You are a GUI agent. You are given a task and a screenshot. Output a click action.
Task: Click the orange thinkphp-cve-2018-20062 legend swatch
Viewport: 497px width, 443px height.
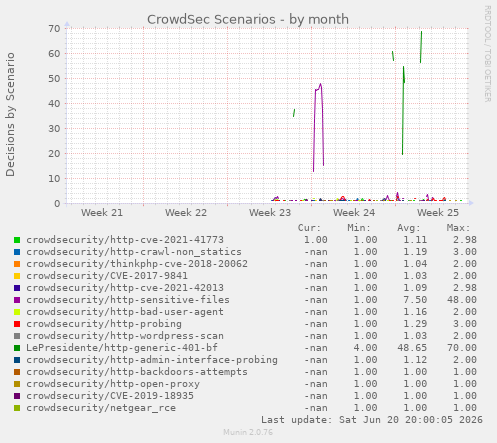[17, 264]
